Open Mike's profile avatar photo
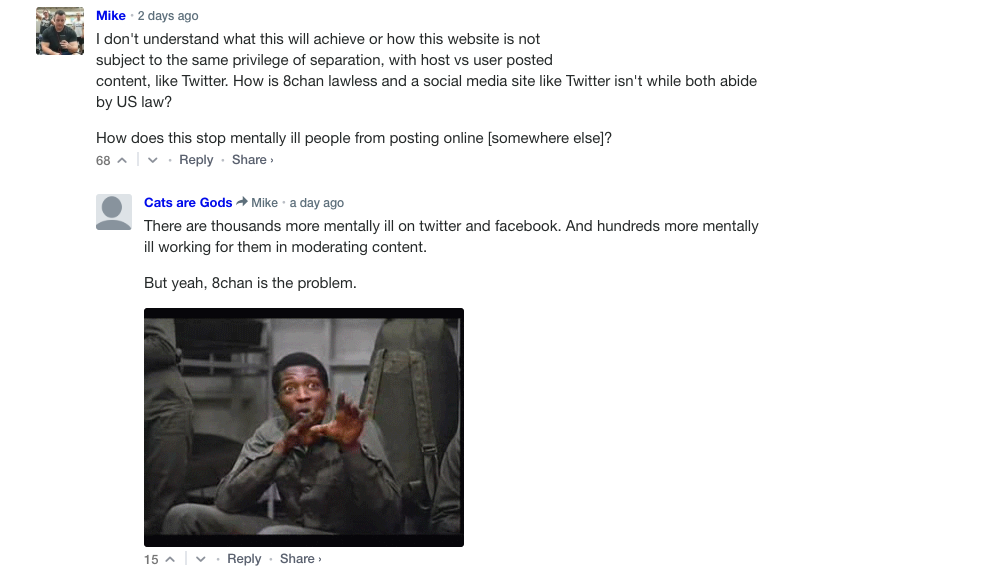This screenshot has width=993, height=567. [60, 31]
